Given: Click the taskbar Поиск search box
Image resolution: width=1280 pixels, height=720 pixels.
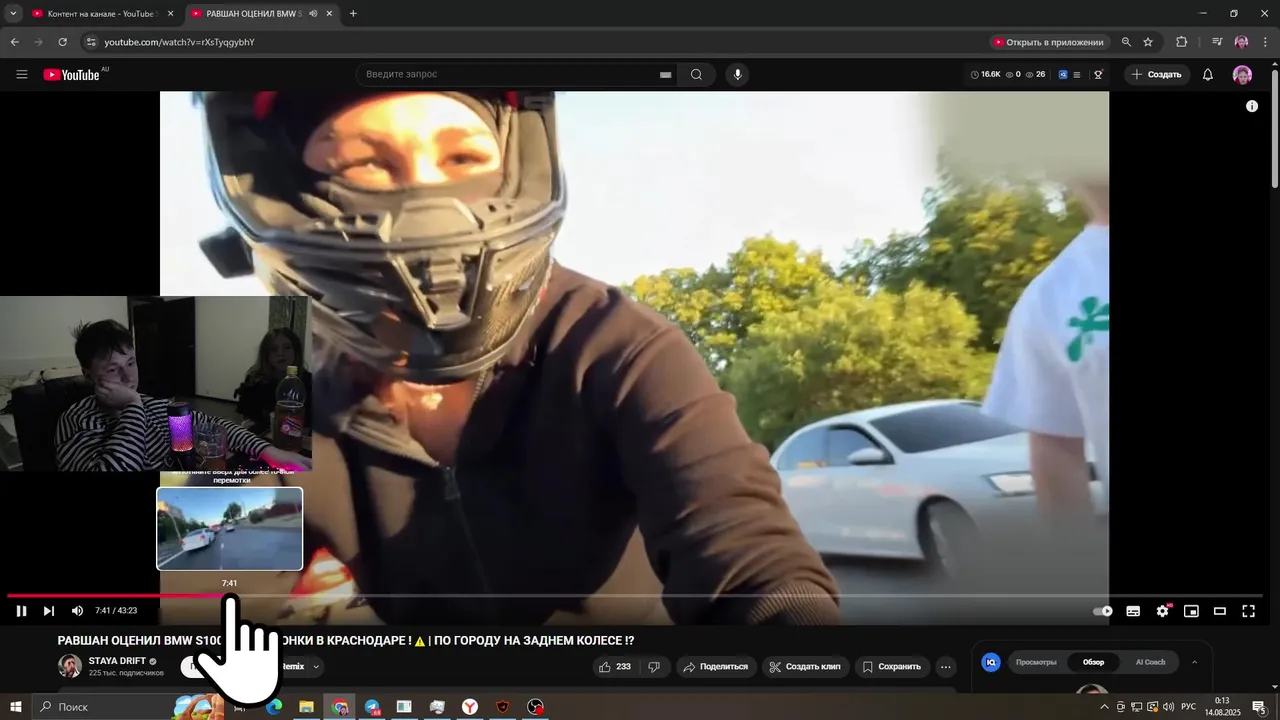Looking at the screenshot, I should (128, 707).
